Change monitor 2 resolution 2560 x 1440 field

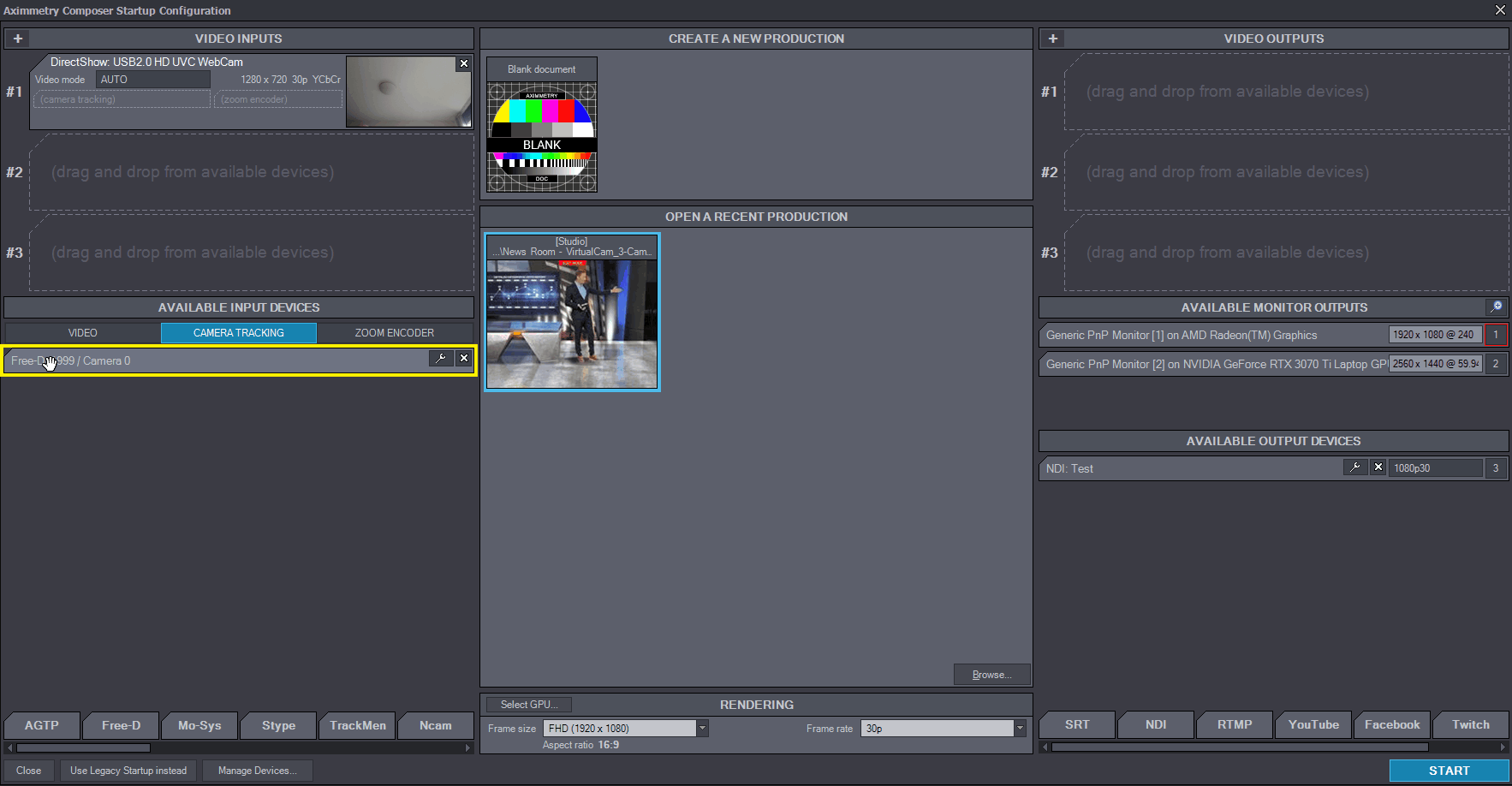(x=1435, y=364)
